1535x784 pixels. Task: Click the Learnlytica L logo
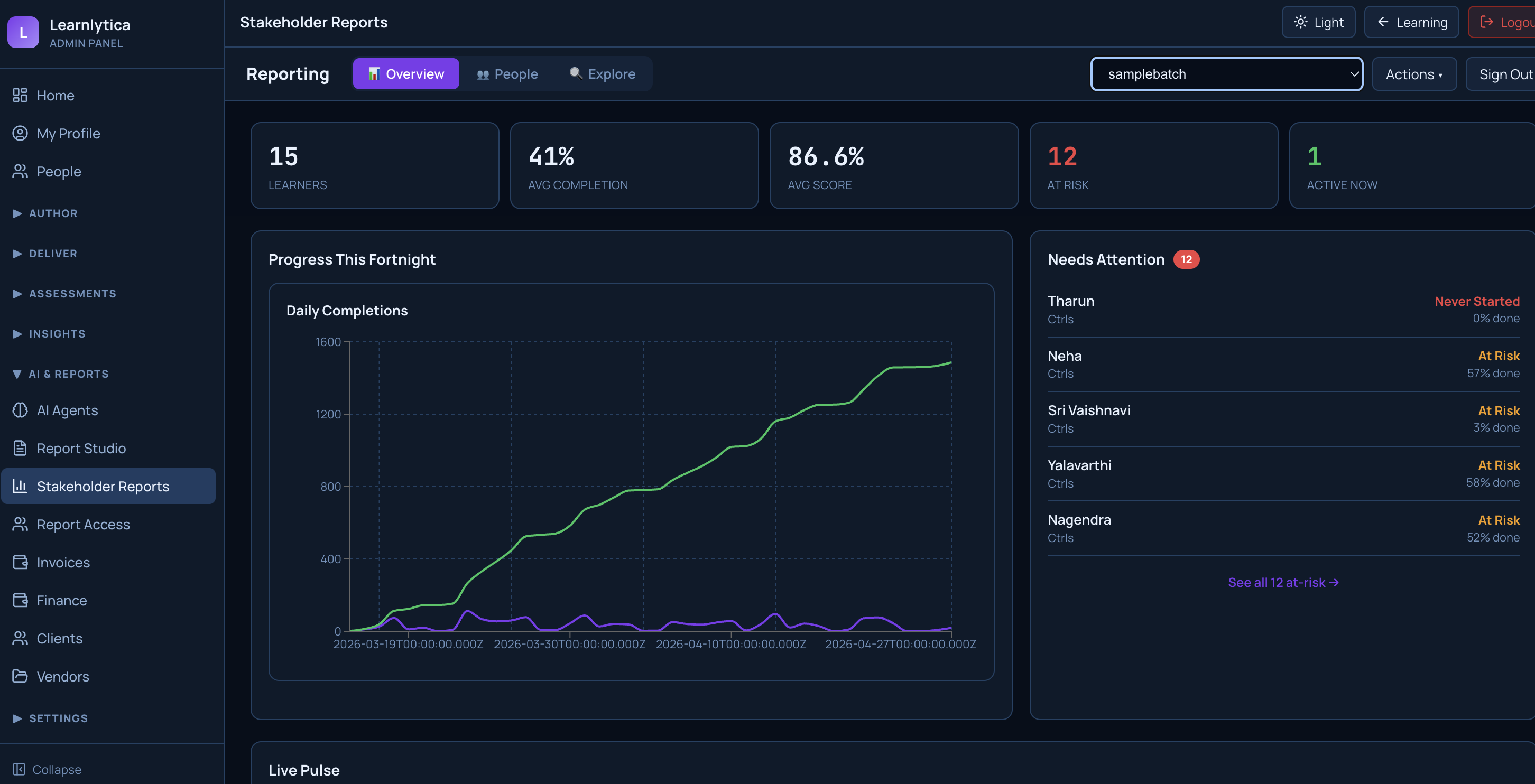[x=23, y=32]
